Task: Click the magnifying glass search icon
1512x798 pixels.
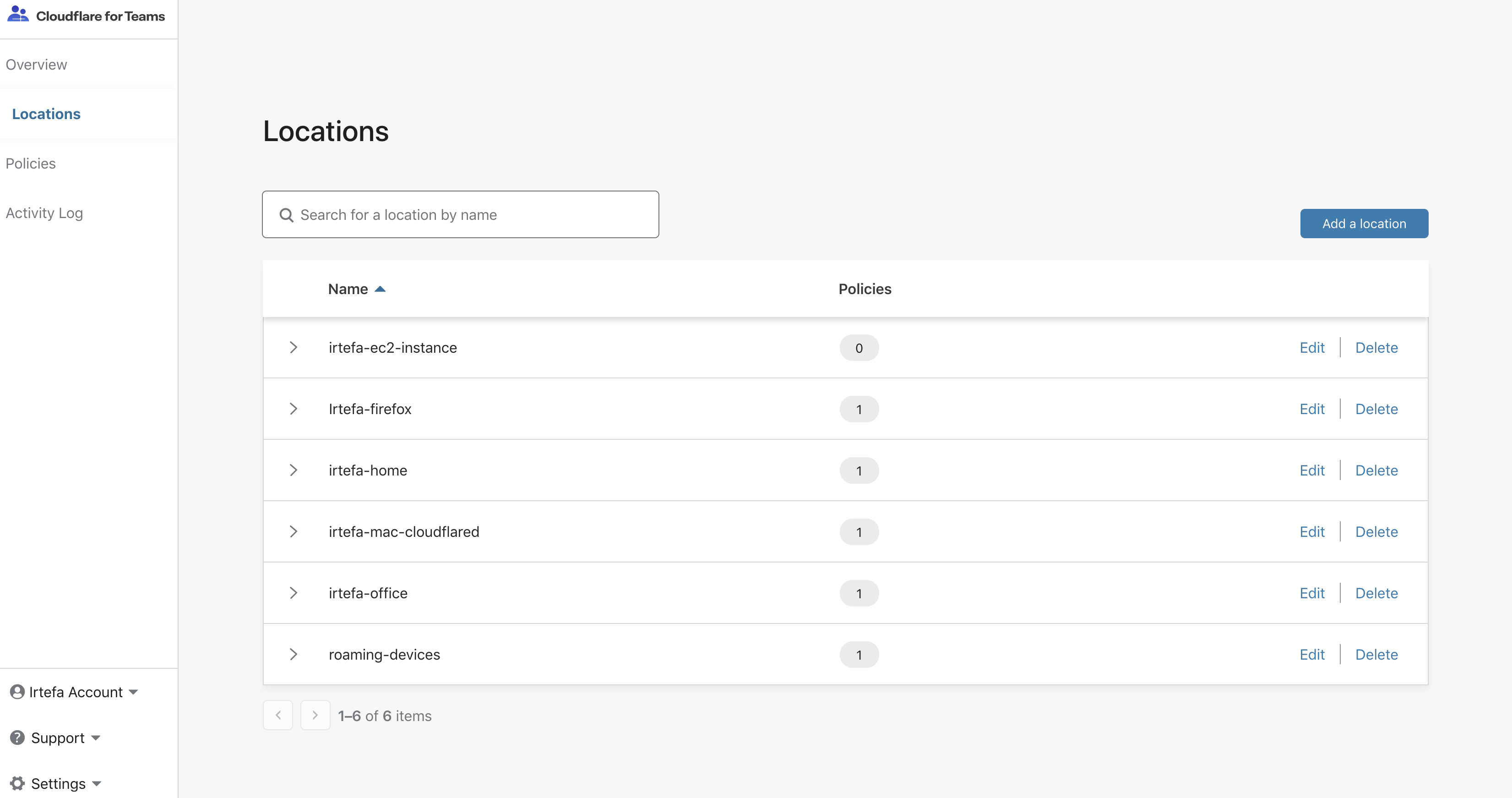Action: [287, 214]
